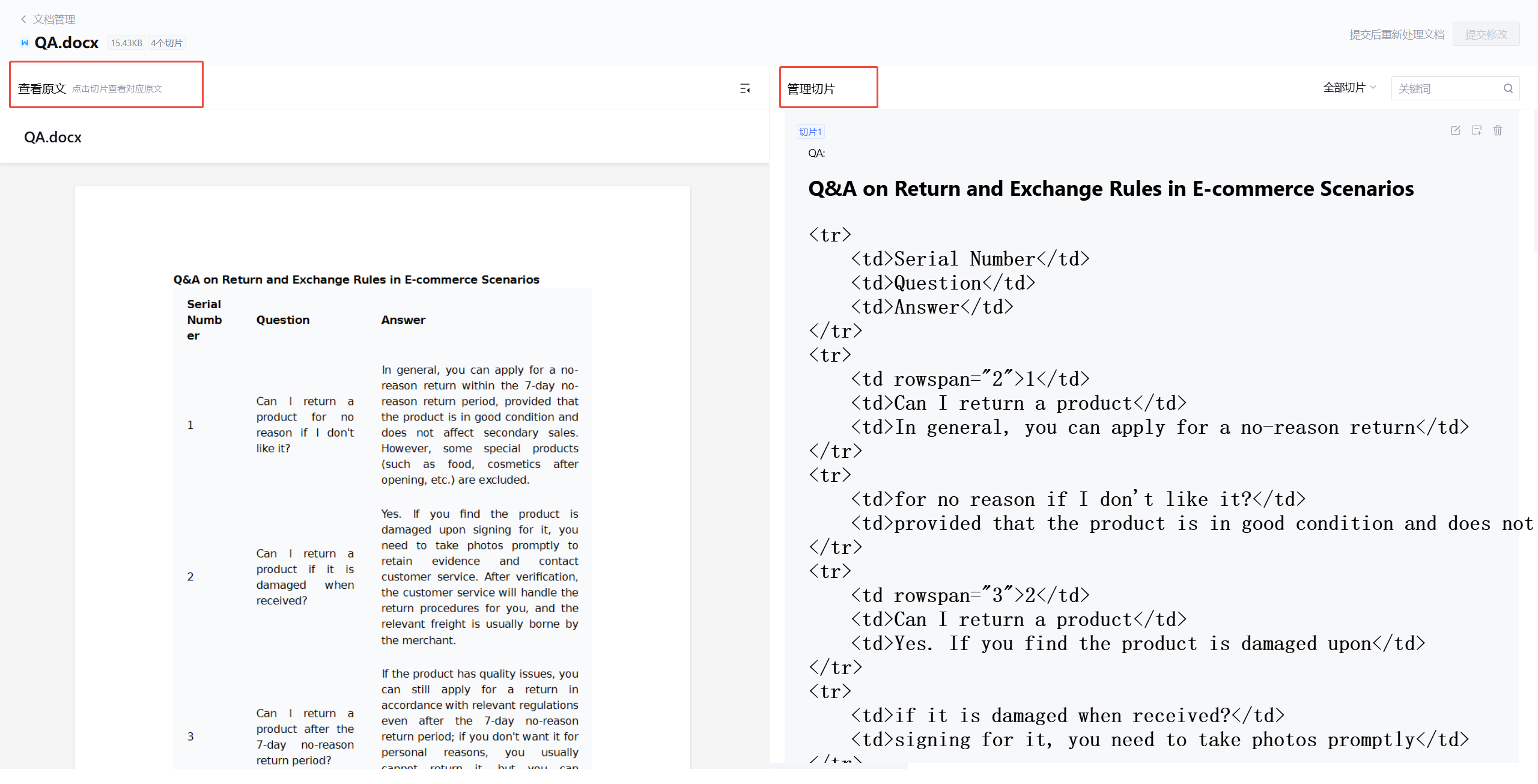Viewport: 1538px width, 784px height.
Task: Click the Word file icon beside QA.docx
Action: [x=25, y=43]
